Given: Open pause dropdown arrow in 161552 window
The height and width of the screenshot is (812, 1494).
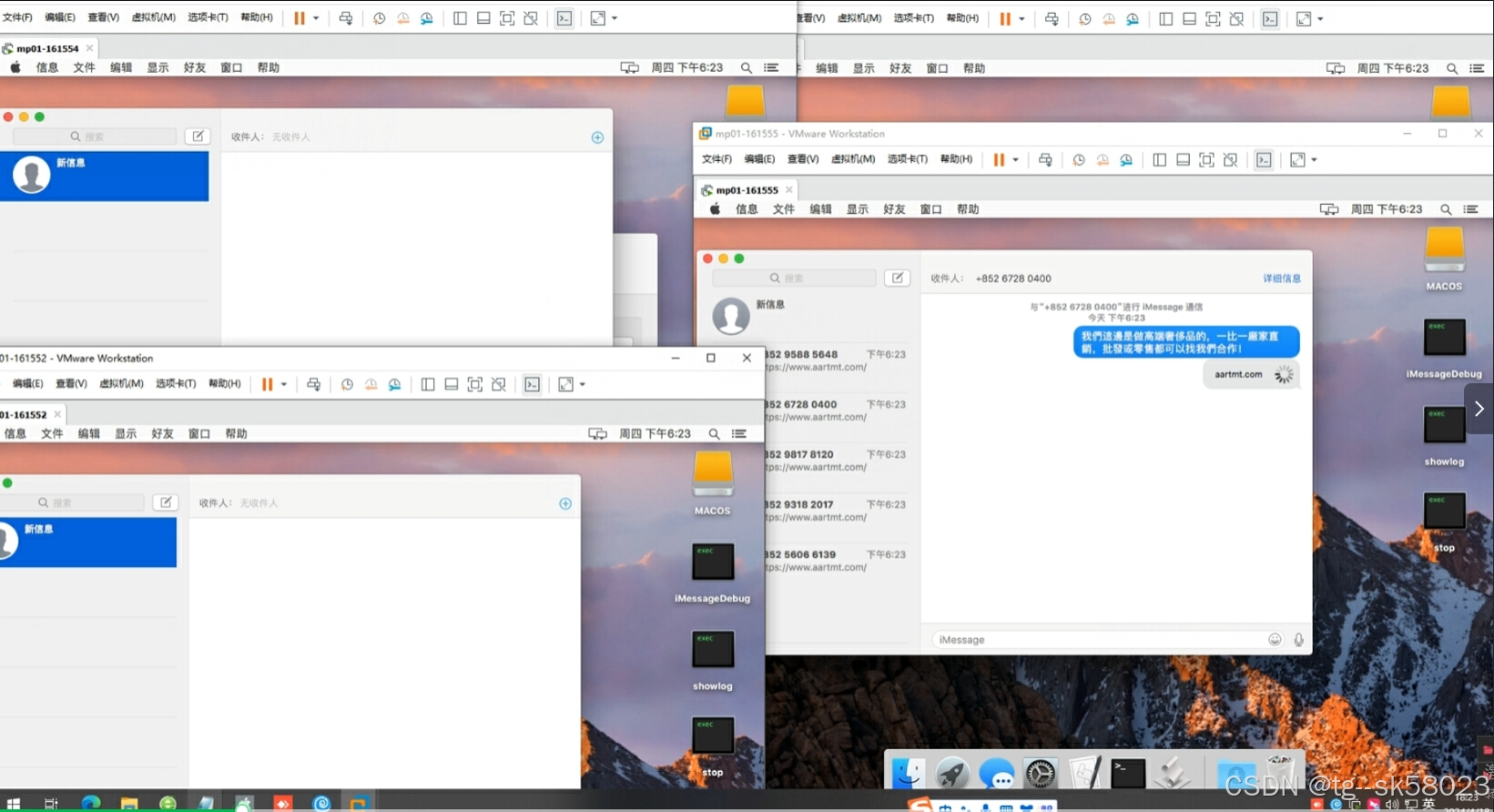Looking at the screenshot, I should click(x=284, y=384).
